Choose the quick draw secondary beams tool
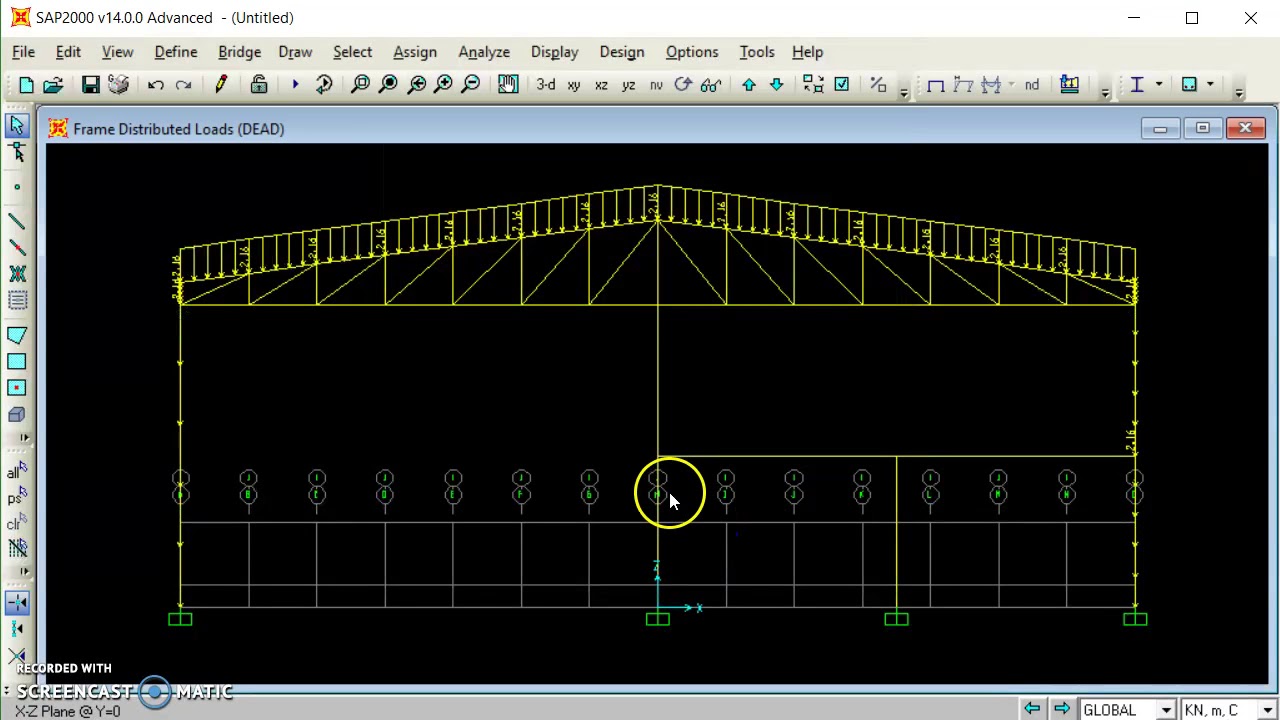This screenshot has height=720, width=1280. pos(17,301)
